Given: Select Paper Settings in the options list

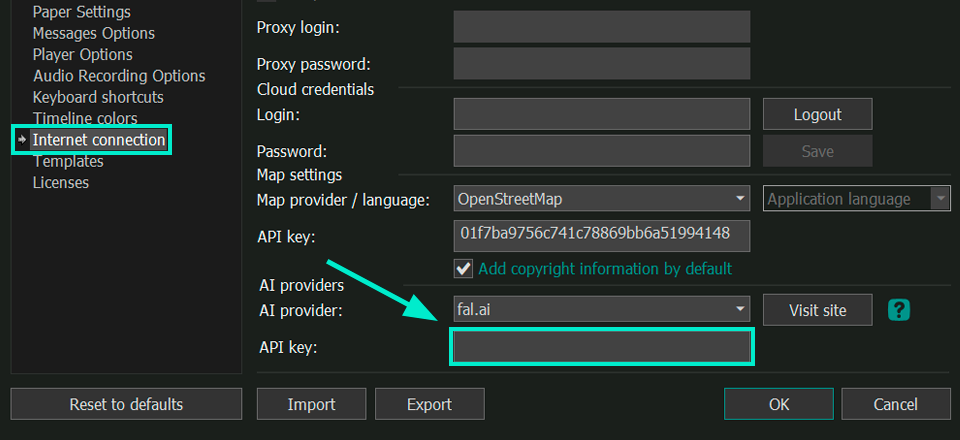Looking at the screenshot, I should click(81, 12).
